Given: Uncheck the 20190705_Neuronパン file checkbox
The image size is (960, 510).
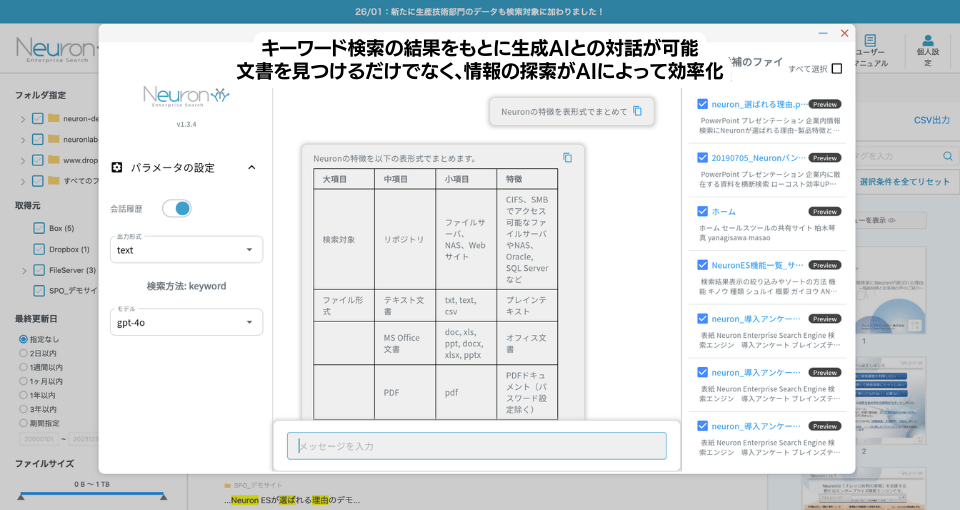Looking at the screenshot, I should coord(702,158).
